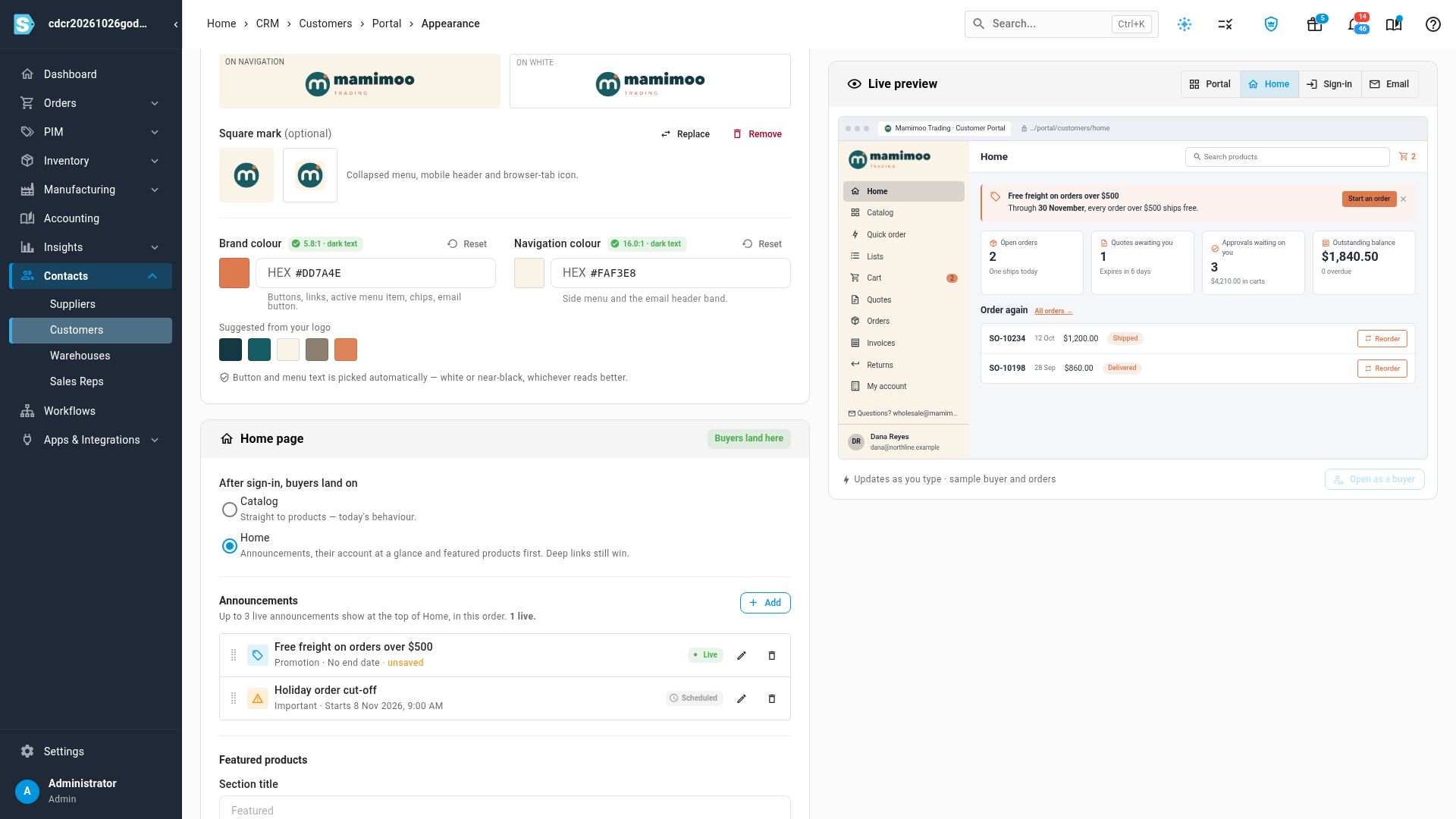Click Add announcement button
Image resolution: width=1456 pixels, height=819 pixels.
point(765,603)
